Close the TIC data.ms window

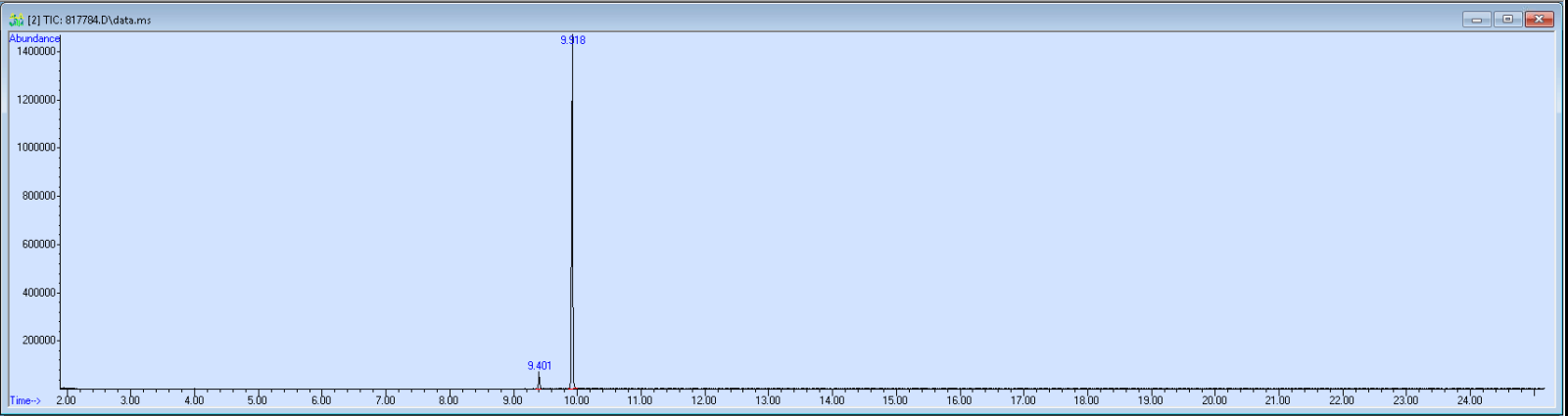click(x=1539, y=19)
